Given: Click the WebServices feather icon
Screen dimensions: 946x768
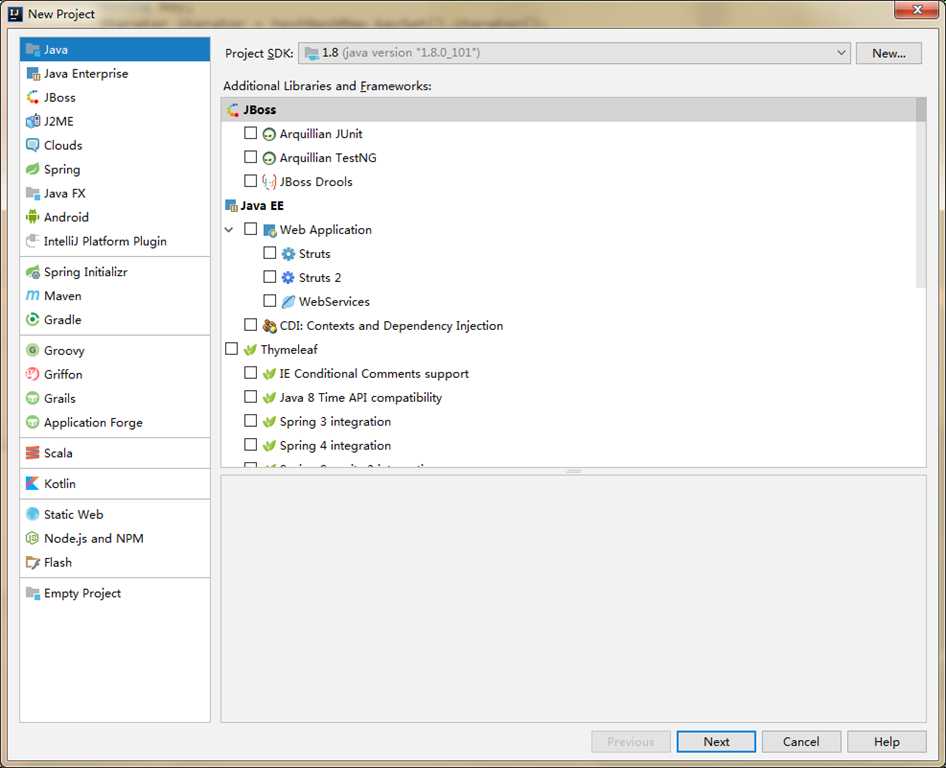Looking at the screenshot, I should click(x=288, y=302).
